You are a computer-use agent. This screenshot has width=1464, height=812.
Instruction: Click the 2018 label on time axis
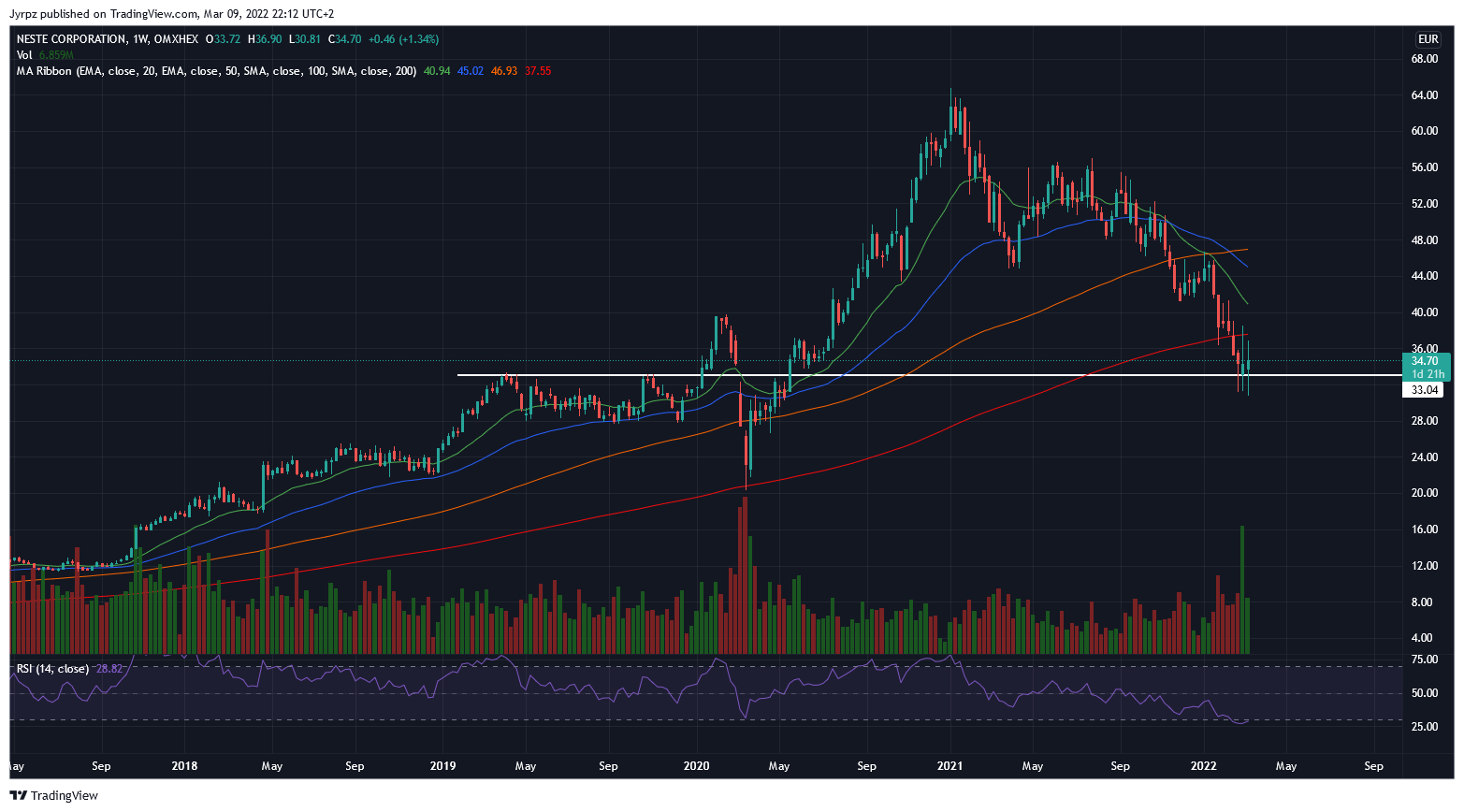tap(185, 766)
